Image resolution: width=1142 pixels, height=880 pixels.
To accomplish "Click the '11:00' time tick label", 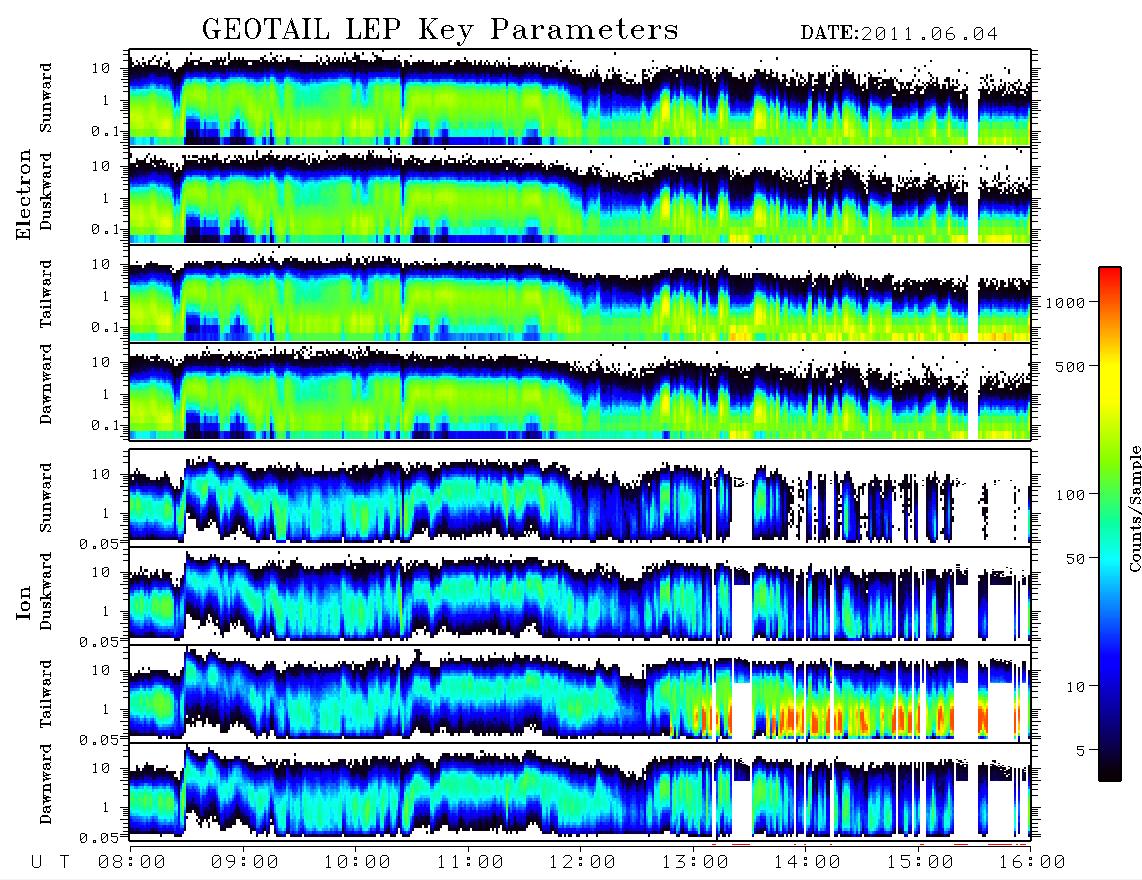I will coord(470,862).
